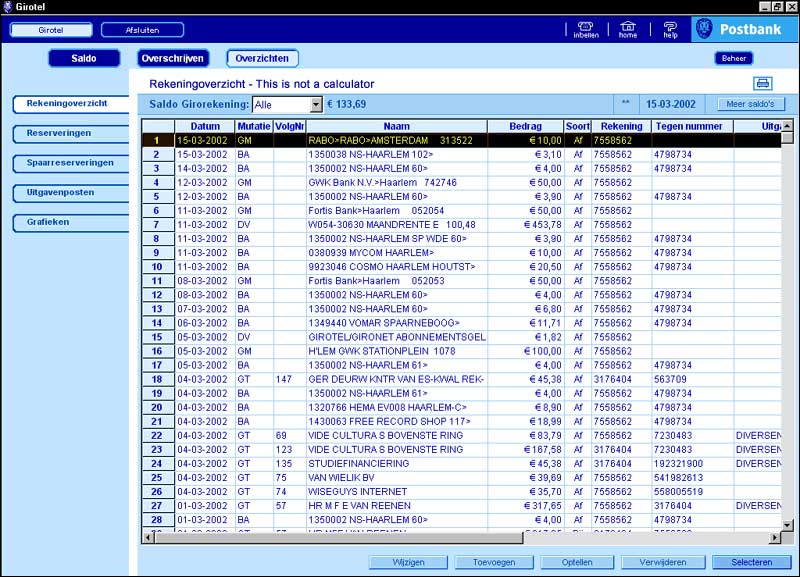This screenshot has height=577, width=800.
Task: Click the Verwijderen button
Action: point(663,562)
